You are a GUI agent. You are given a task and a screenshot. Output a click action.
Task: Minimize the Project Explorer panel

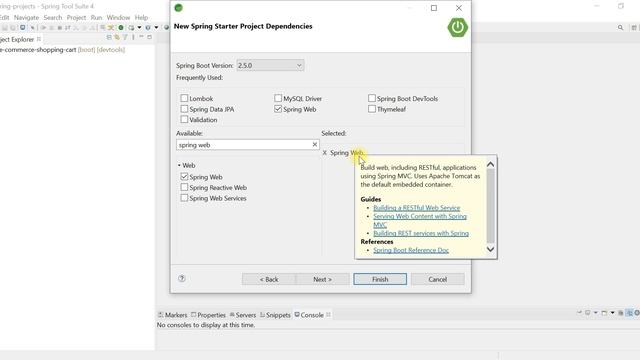(x=141, y=36)
